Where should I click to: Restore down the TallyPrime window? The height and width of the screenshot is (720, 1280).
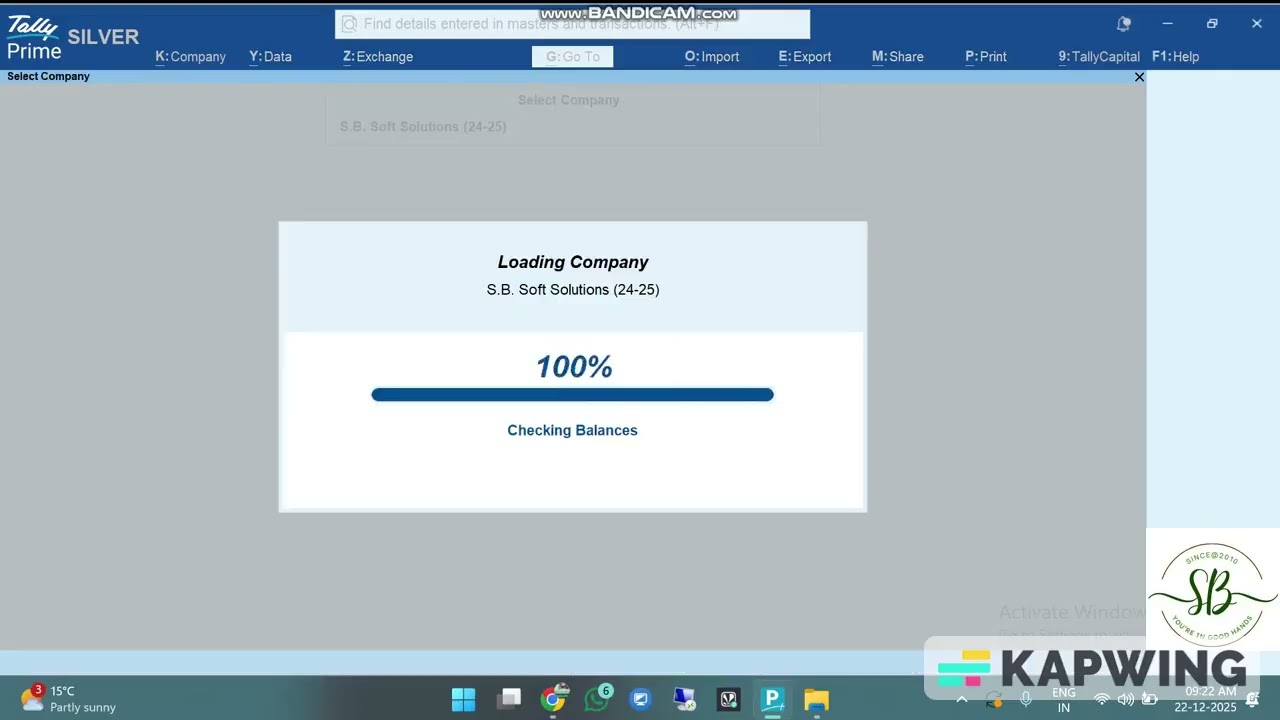(1212, 24)
